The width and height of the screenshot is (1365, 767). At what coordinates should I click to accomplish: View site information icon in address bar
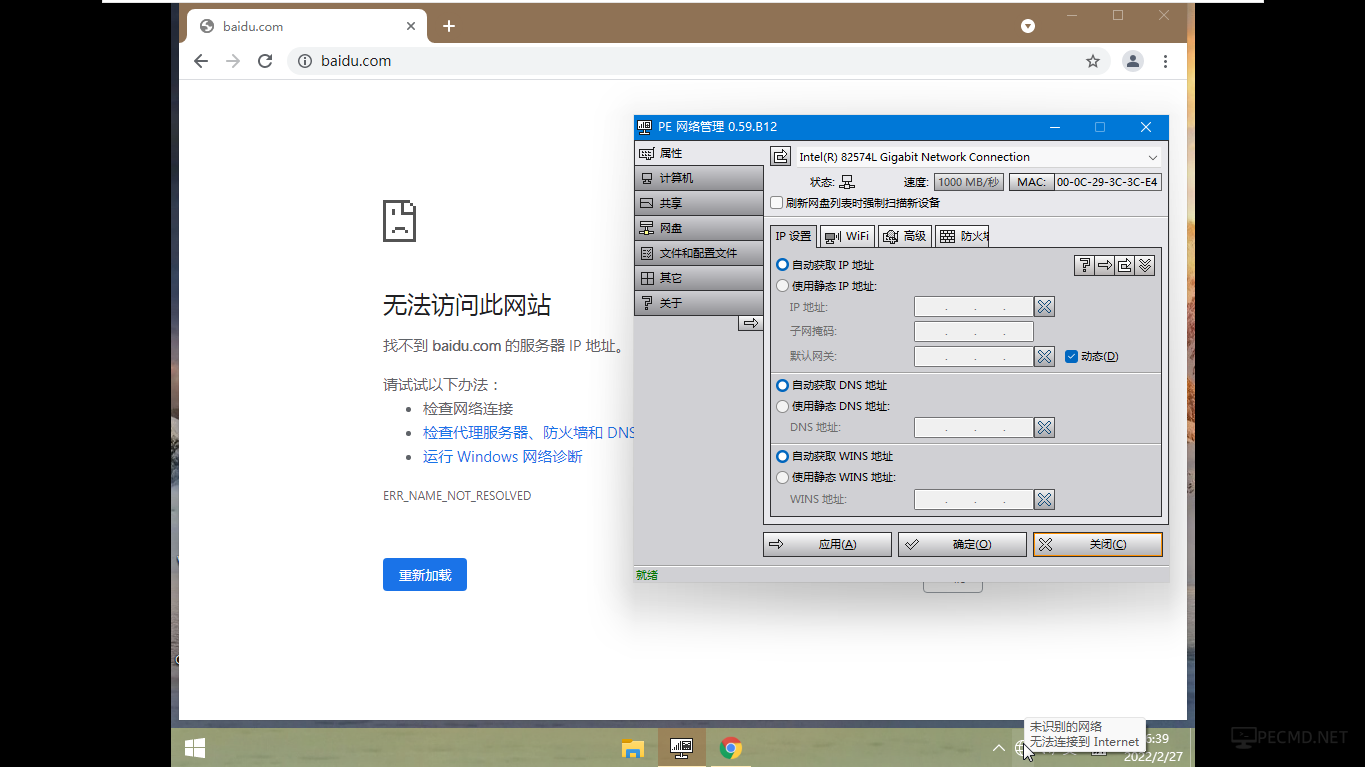coord(305,61)
